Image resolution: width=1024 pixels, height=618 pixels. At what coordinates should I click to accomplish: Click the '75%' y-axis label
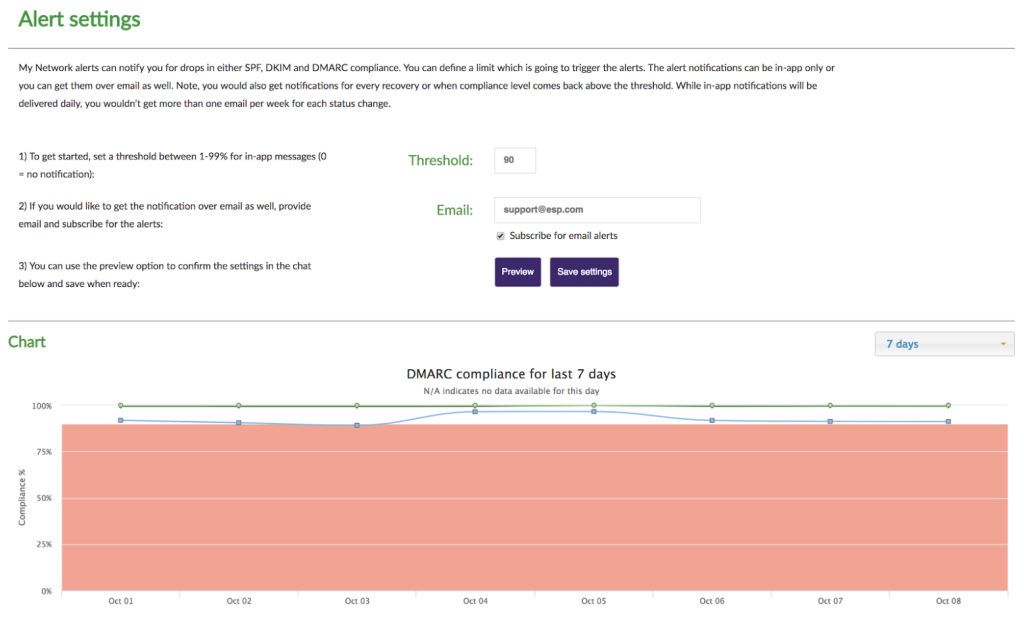[44, 452]
